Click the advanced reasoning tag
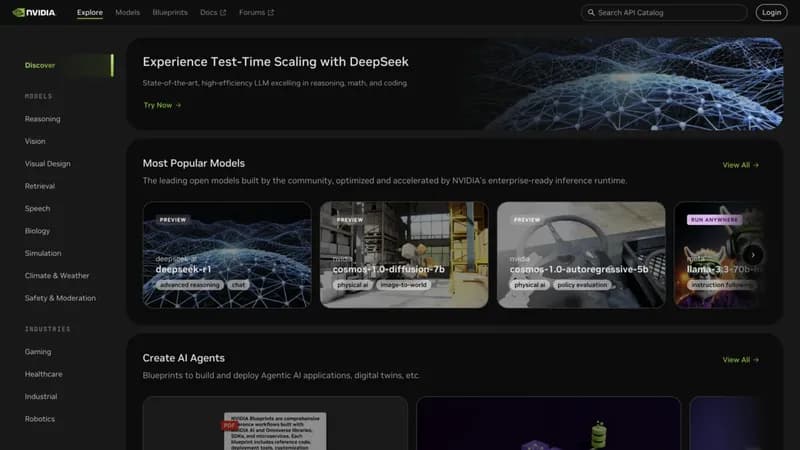800x450 pixels. tap(190, 285)
